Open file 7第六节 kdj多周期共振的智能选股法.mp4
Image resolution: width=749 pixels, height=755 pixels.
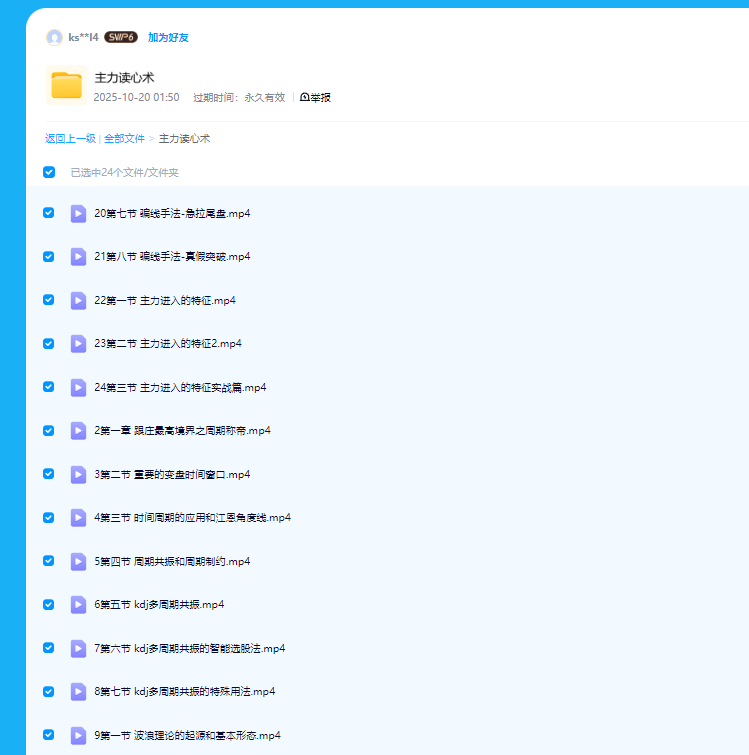point(189,648)
